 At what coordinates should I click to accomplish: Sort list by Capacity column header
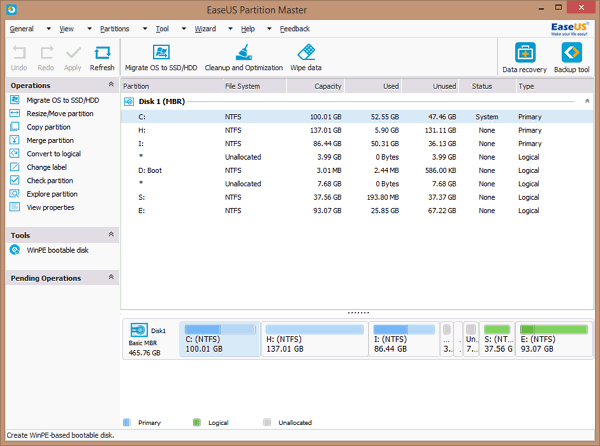[x=328, y=86]
